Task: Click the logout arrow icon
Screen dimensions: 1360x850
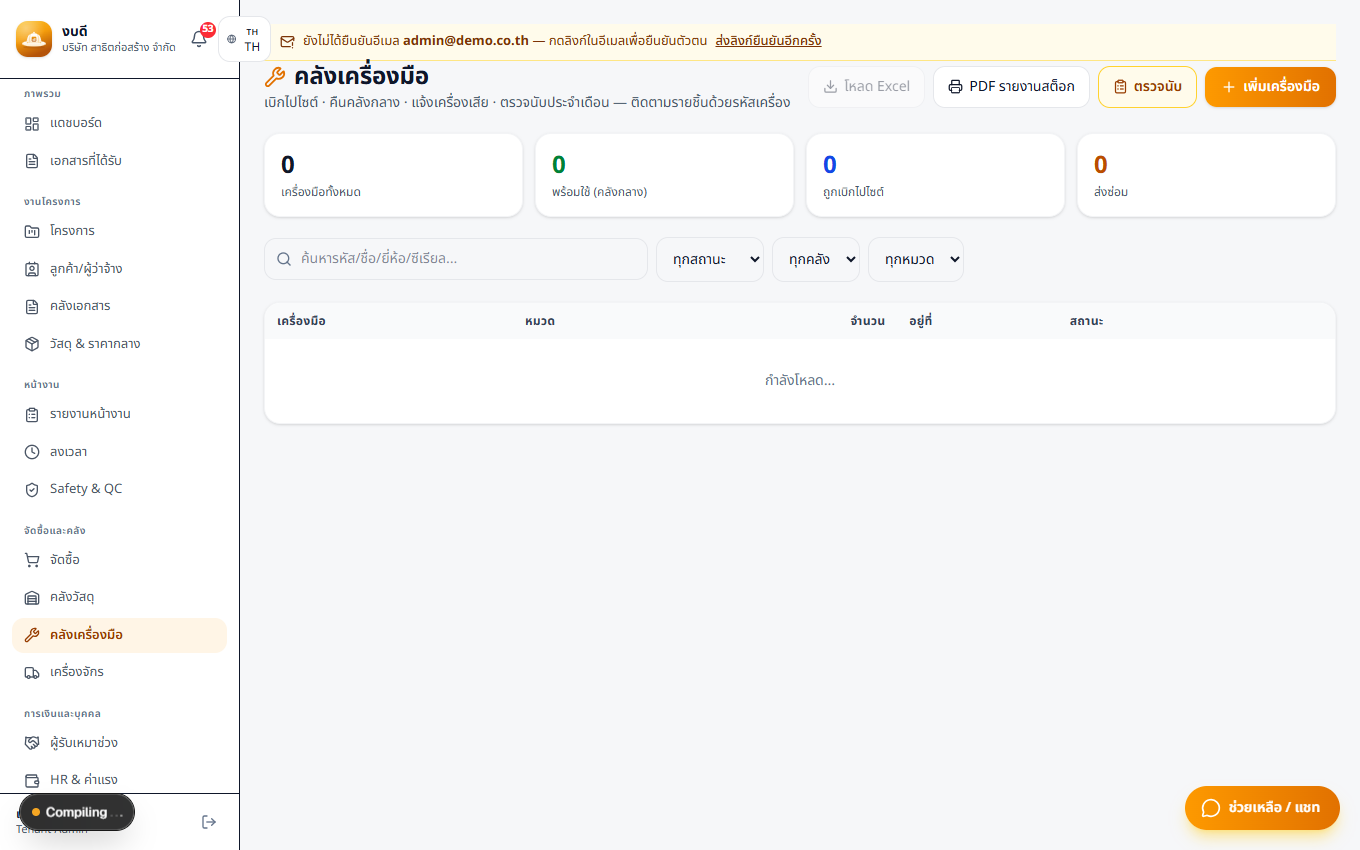Action: [x=209, y=822]
